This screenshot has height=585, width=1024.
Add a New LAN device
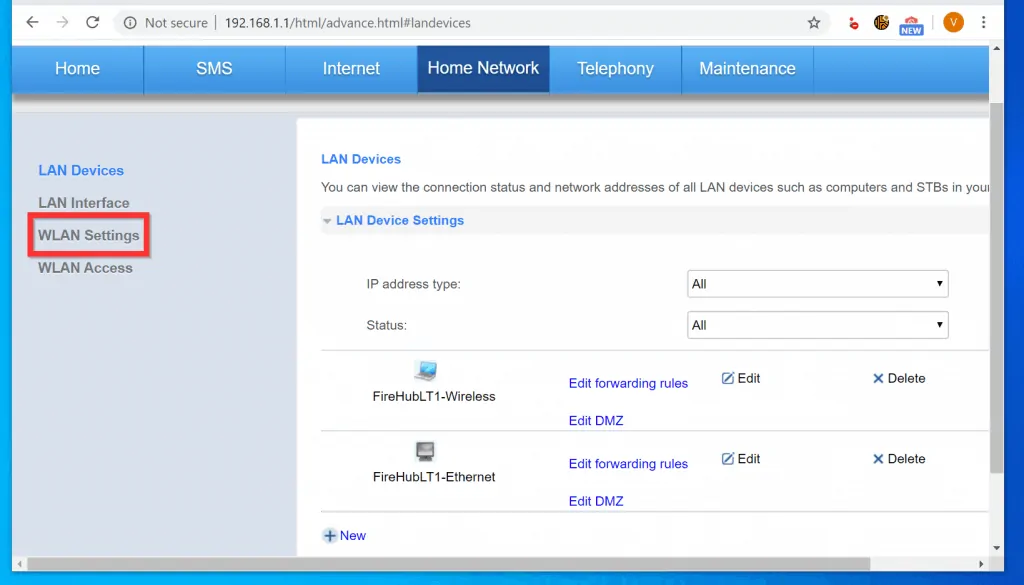(x=345, y=536)
